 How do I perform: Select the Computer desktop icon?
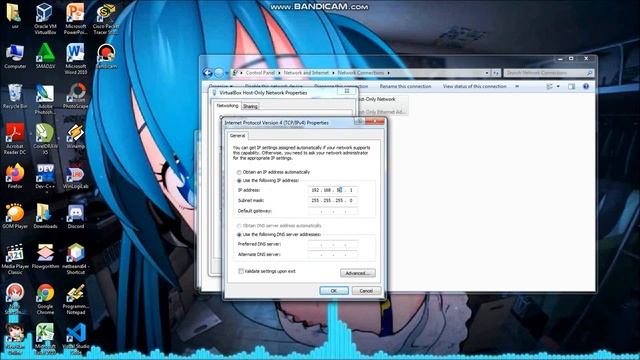[15, 56]
